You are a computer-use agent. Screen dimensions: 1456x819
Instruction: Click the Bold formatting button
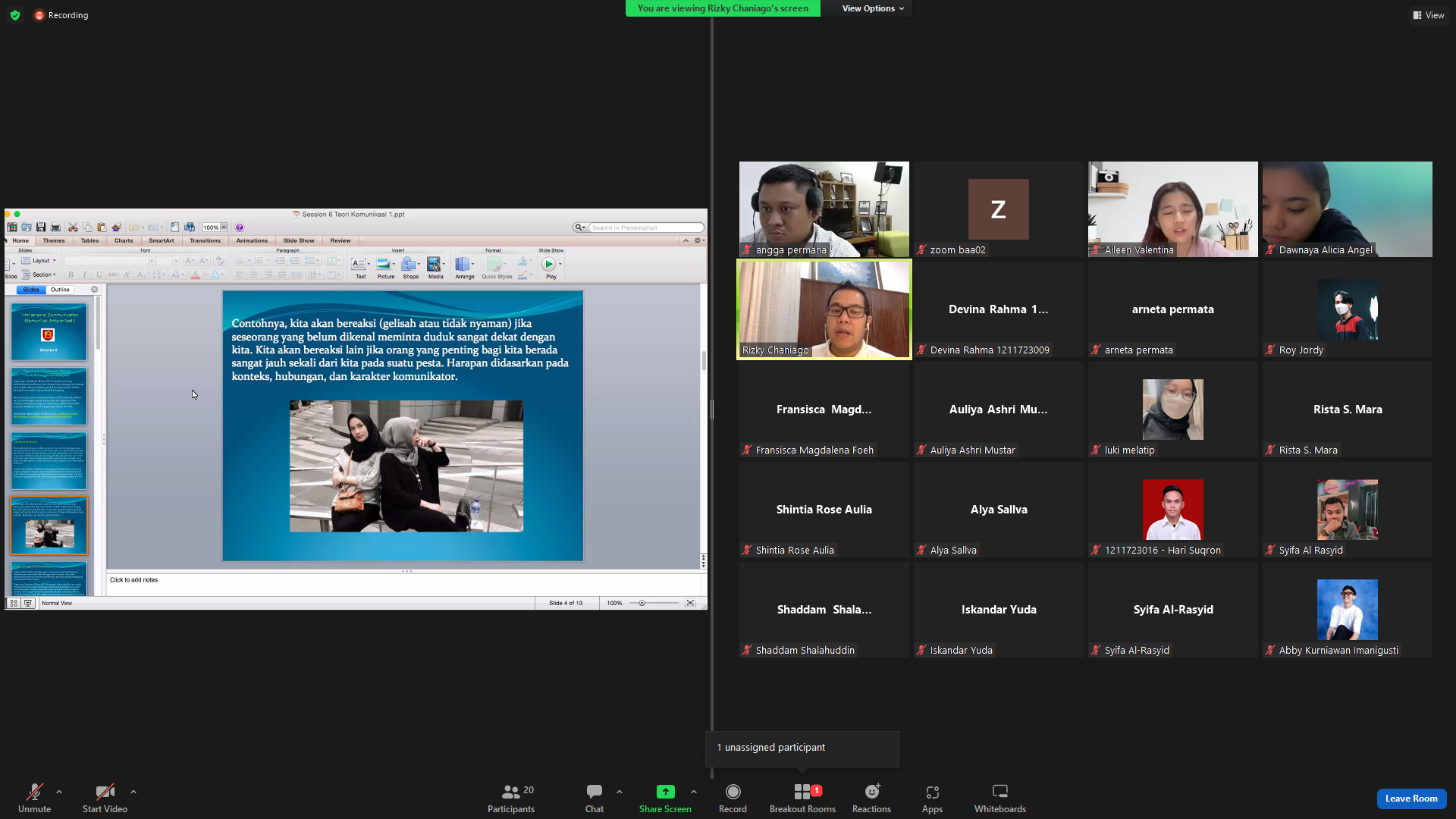point(71,275)
